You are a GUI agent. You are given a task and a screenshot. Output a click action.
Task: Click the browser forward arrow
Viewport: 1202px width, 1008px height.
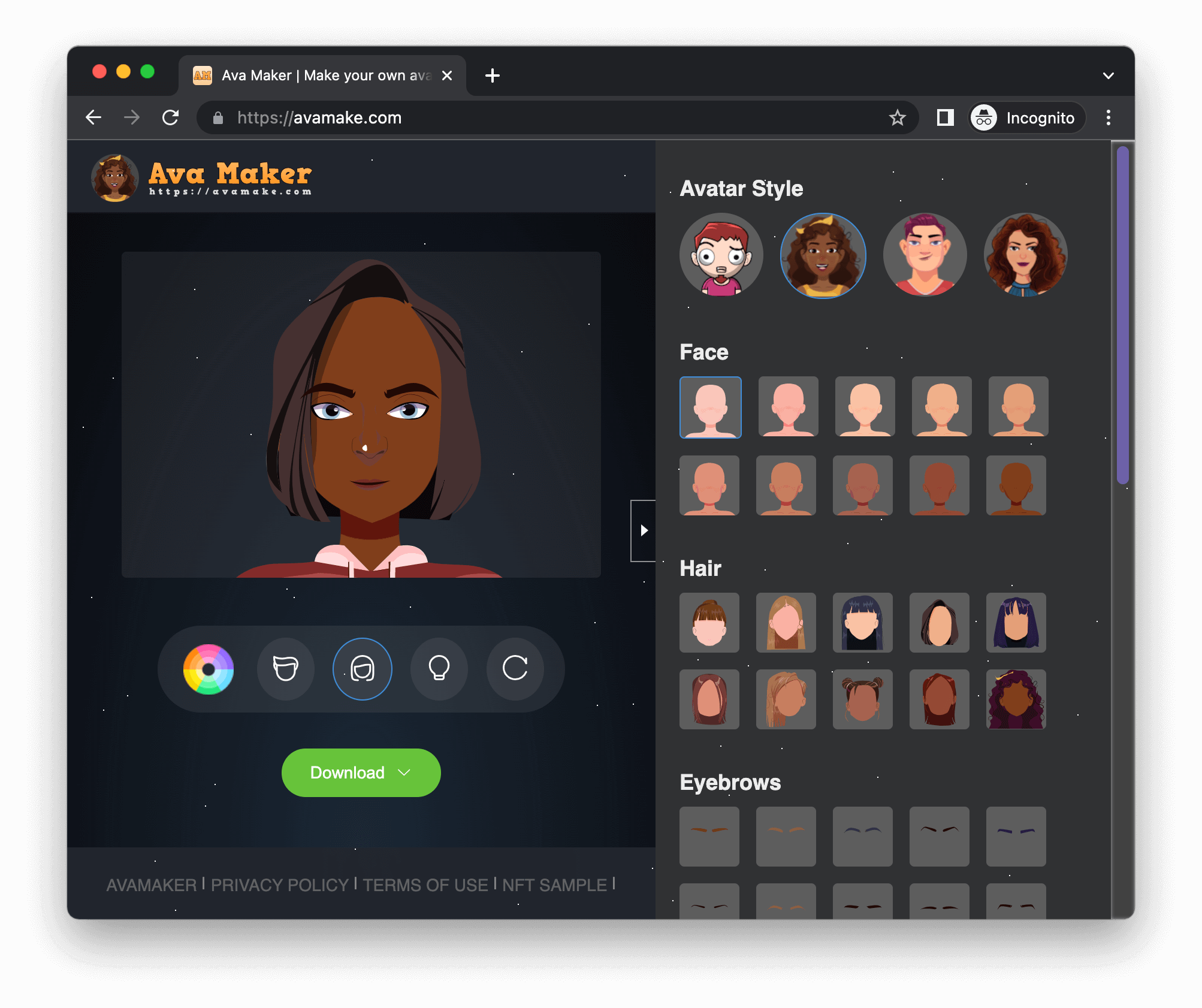pyautogui.click(x=132, y=117)
